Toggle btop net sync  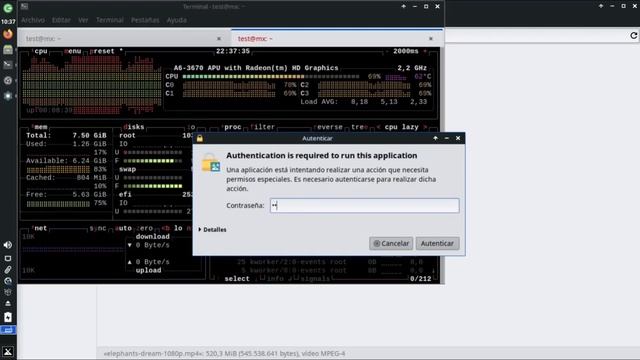pos(98,229)
